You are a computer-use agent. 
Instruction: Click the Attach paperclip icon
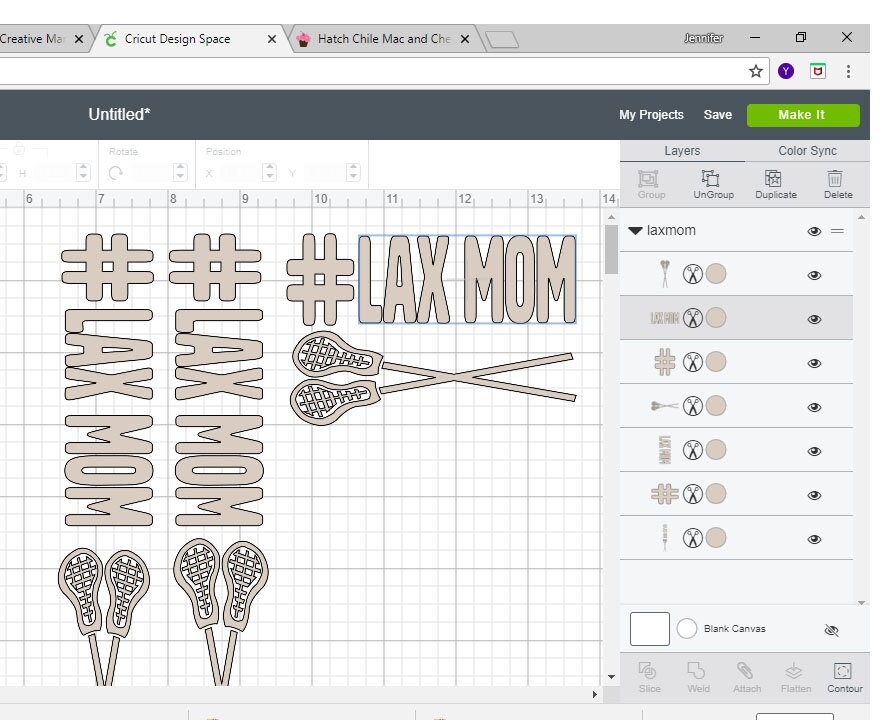pos(746,677)
